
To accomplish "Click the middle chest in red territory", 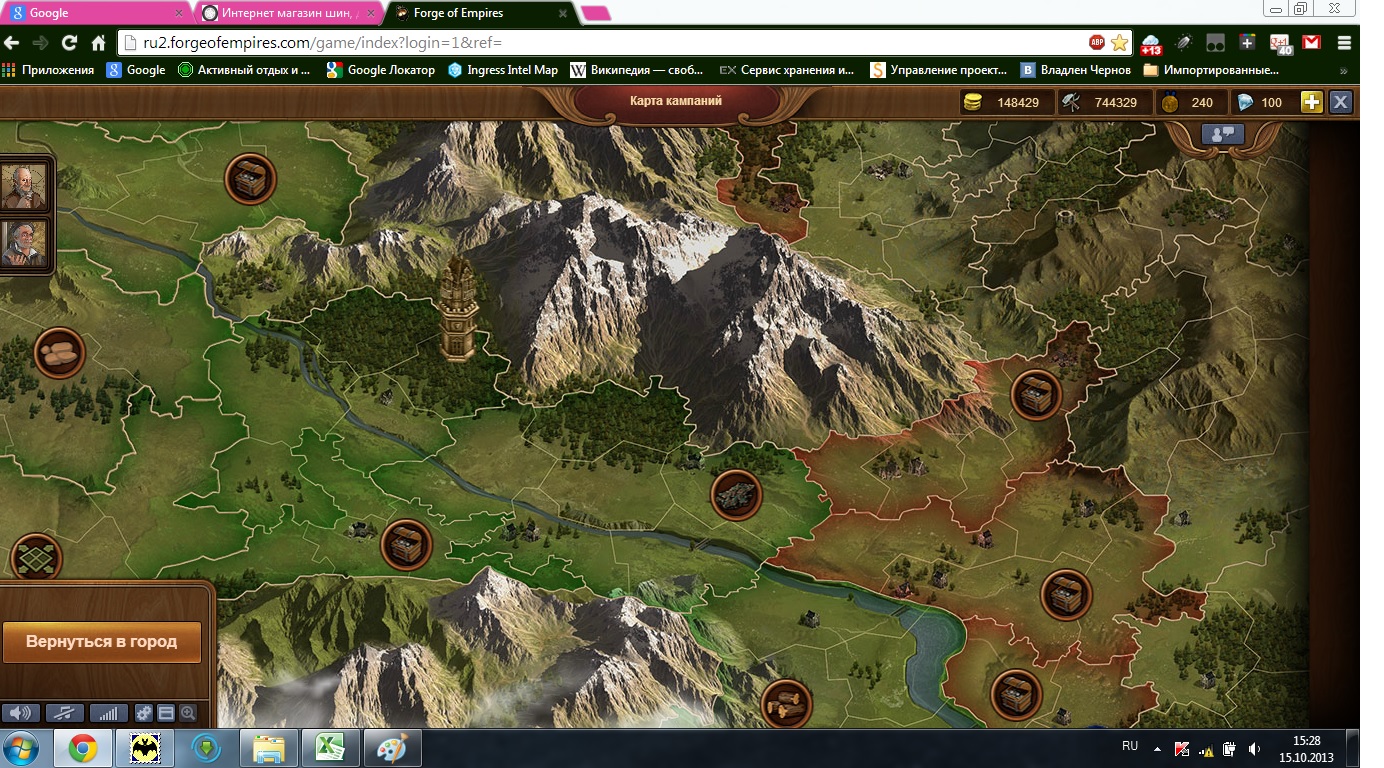I will tap(1067, 595).
